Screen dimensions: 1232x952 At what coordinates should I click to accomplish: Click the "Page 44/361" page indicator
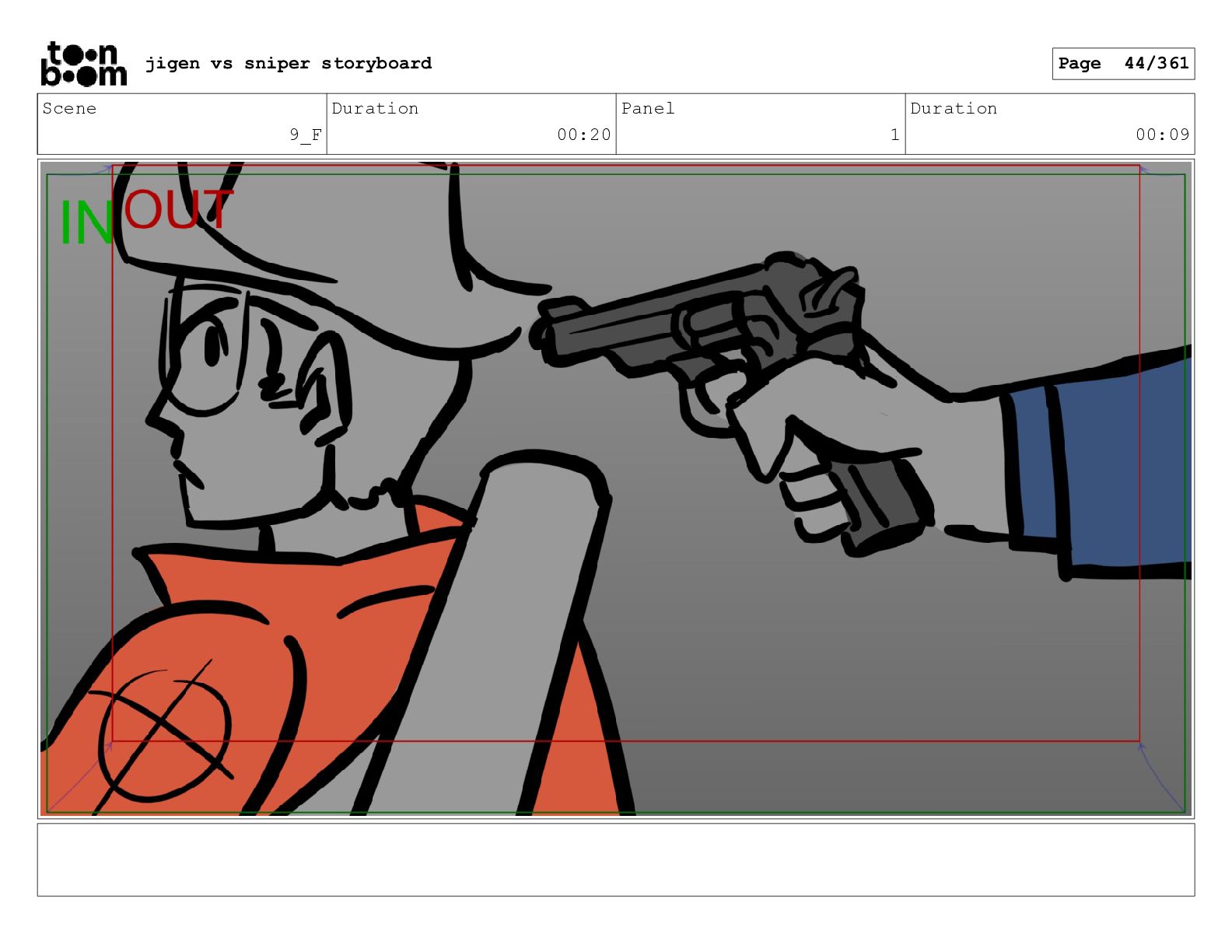click(x=1123, y=63)
